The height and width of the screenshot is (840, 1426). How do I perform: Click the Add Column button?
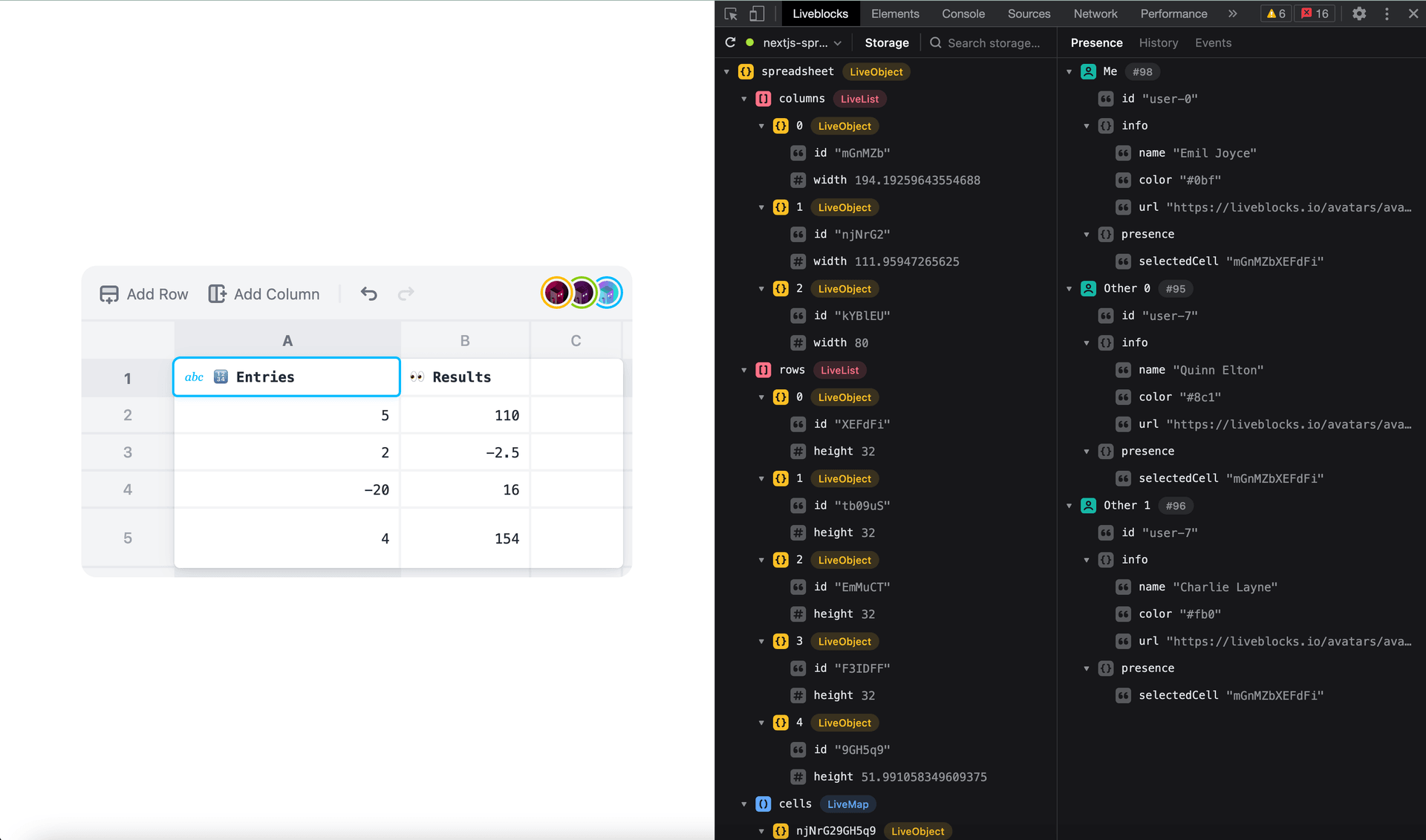click(x=264, y=294)
